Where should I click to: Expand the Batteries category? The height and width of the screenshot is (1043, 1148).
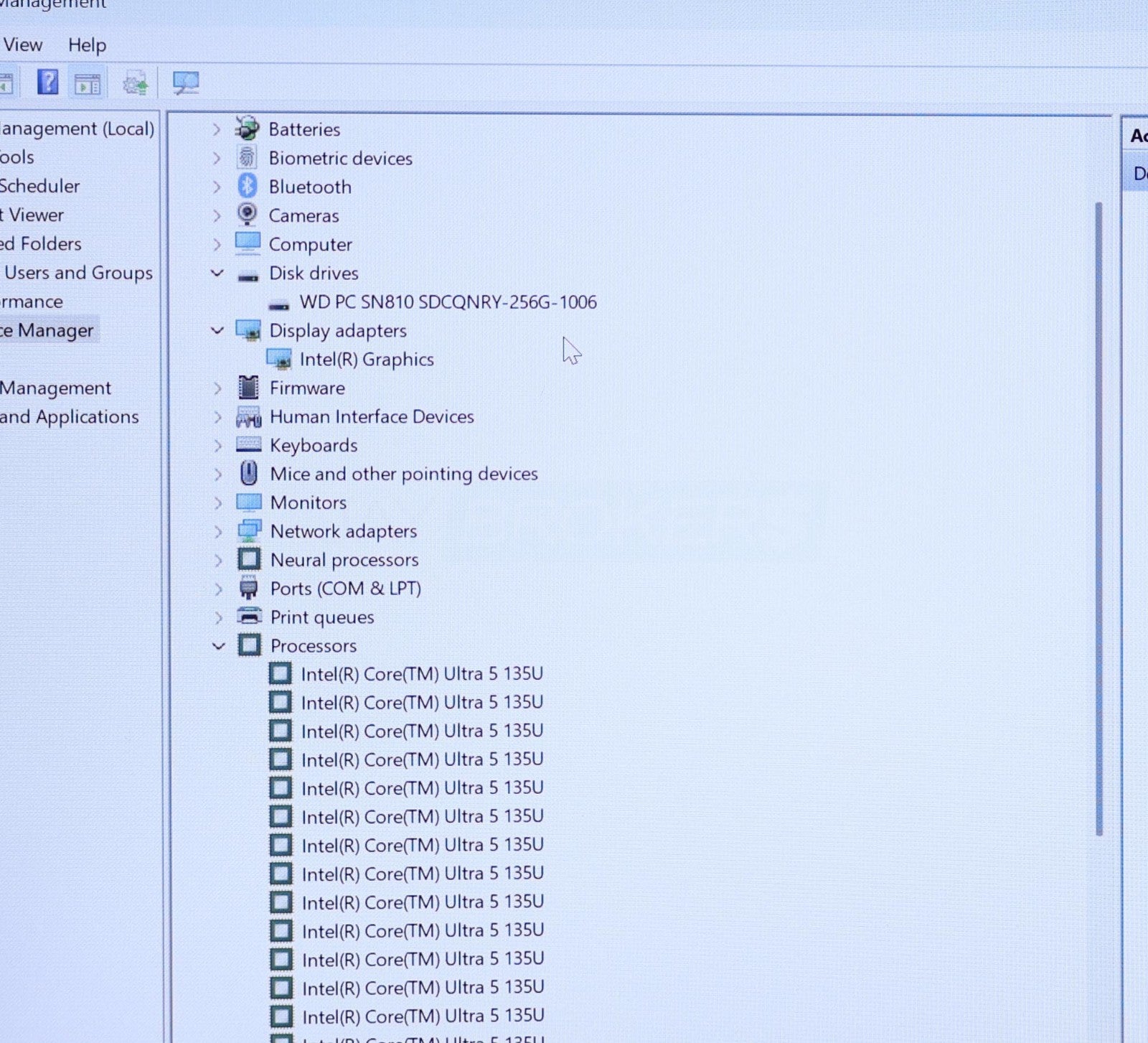217,130
